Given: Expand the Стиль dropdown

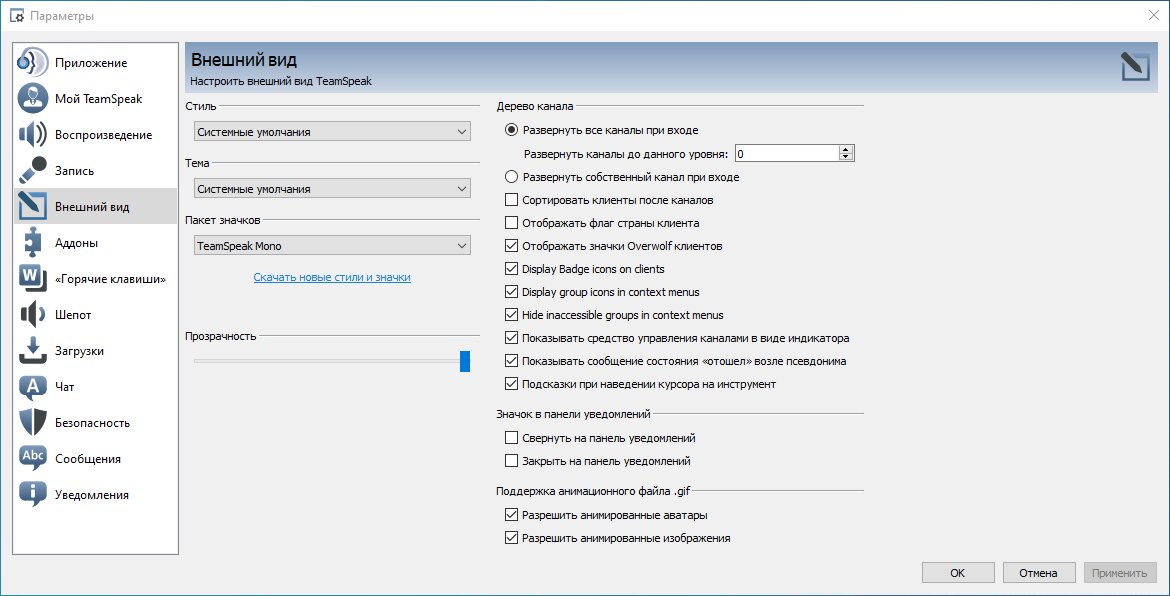Looking at the screenshot, I should 332,132.
